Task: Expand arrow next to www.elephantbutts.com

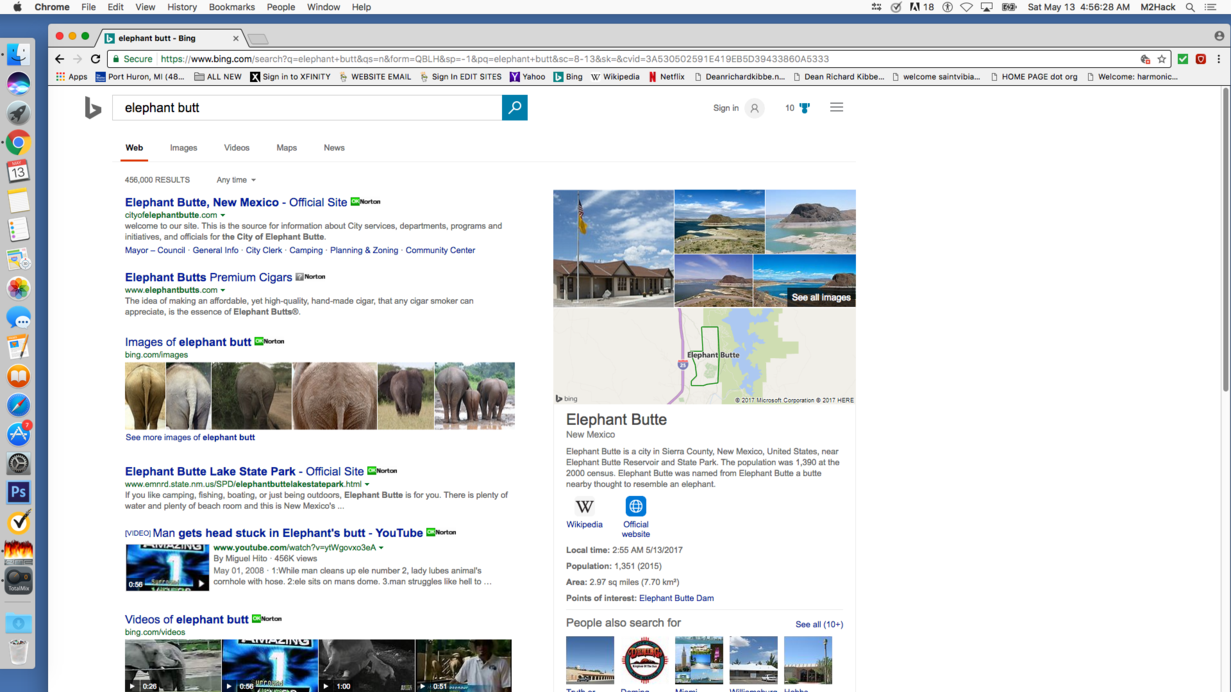Action: (223, 290)
